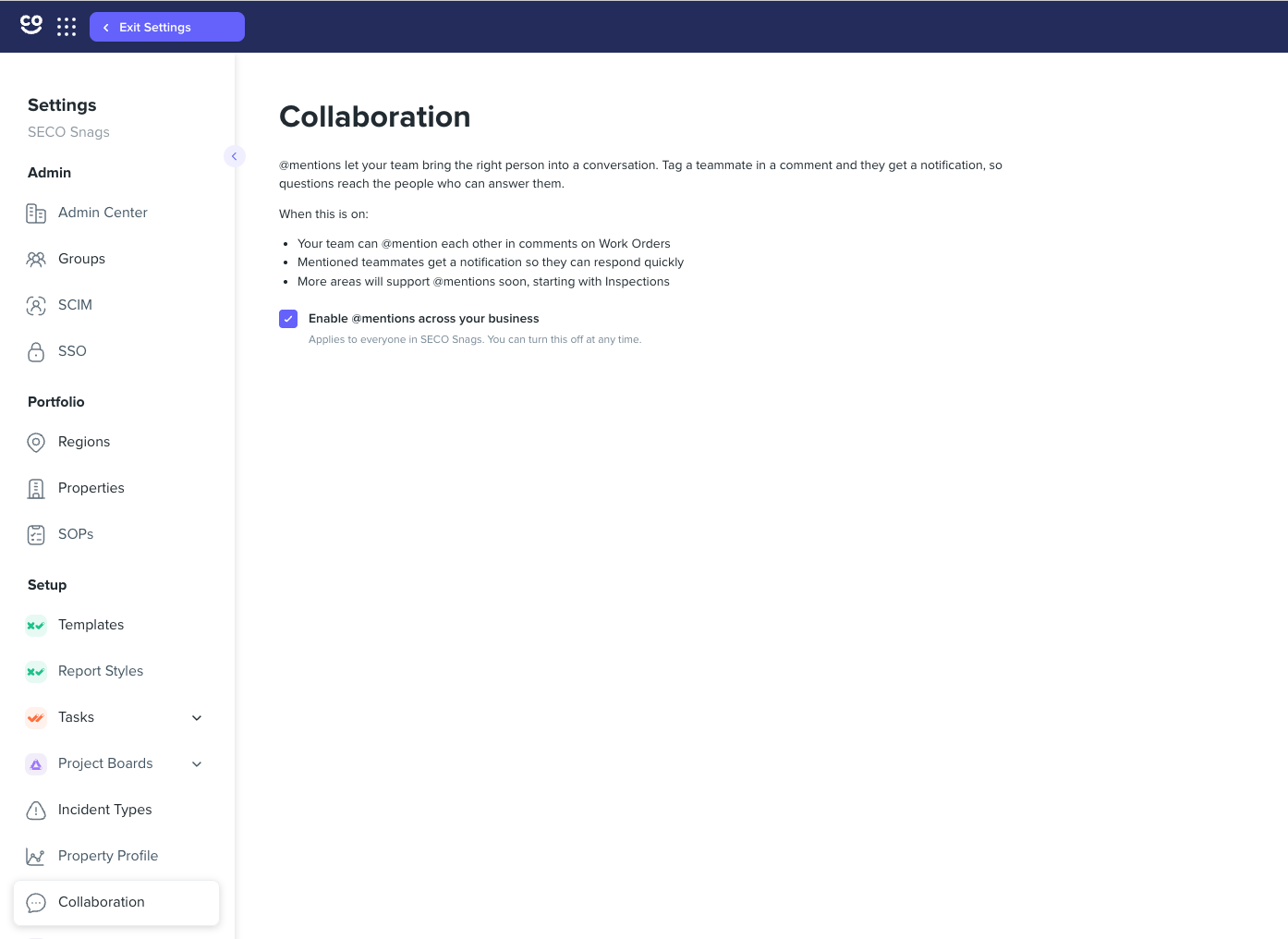Click the Enable @mentions label text
The height and width of the screenshot is (939, 1288).
tap(423, 319)
